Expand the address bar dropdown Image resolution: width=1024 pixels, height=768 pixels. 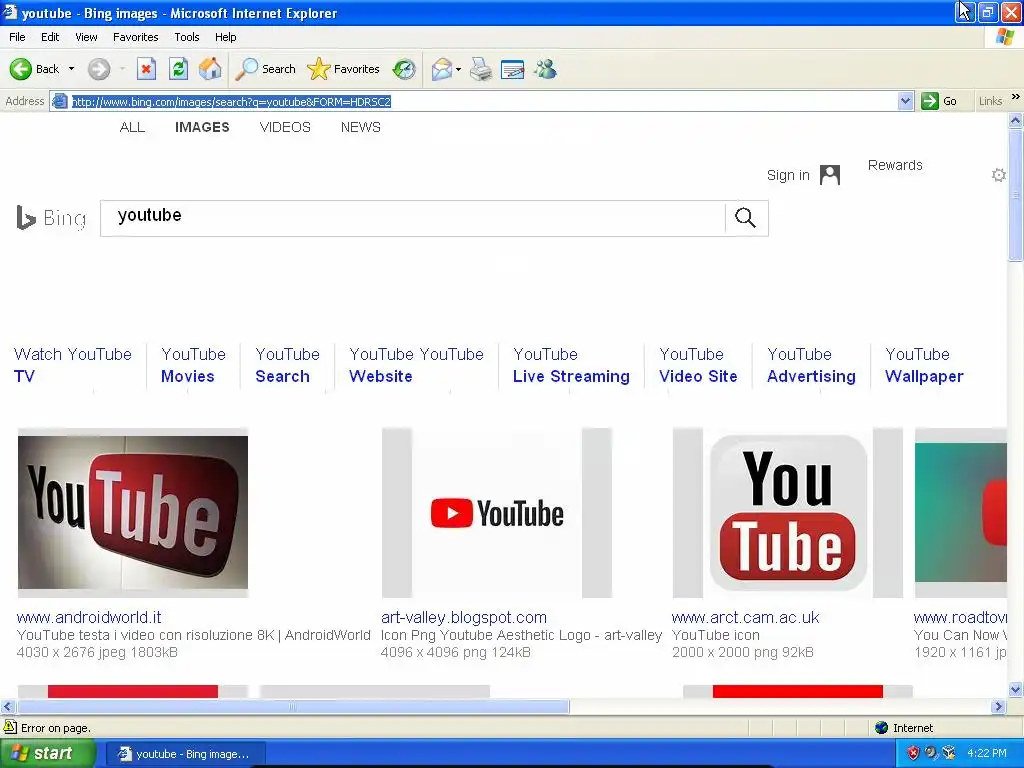tap(905, 101)
